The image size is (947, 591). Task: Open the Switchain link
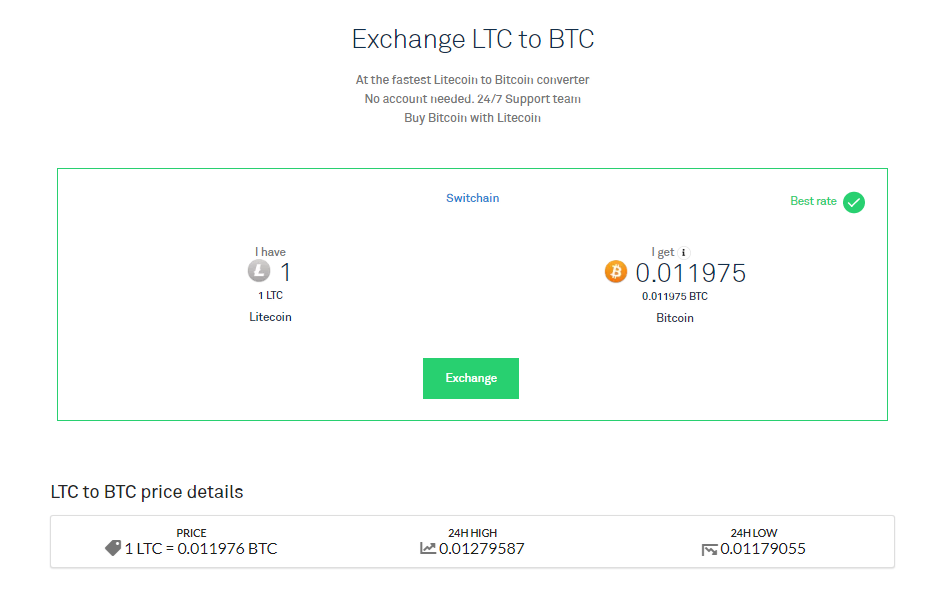(472, 198)
